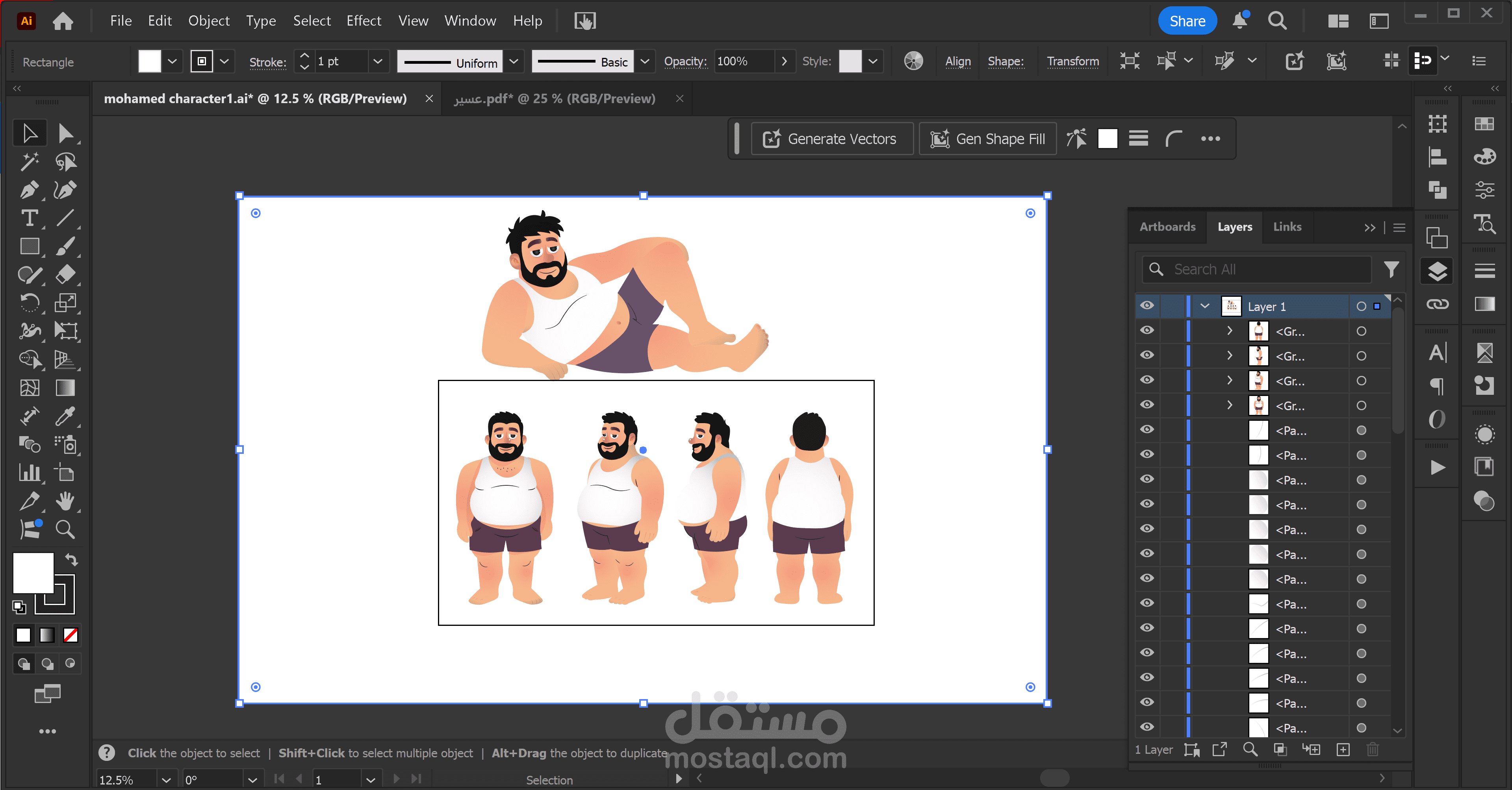Toggle visibility of the first group sublayer
Screen dimensions: 1512x790
click(1147, 331)
